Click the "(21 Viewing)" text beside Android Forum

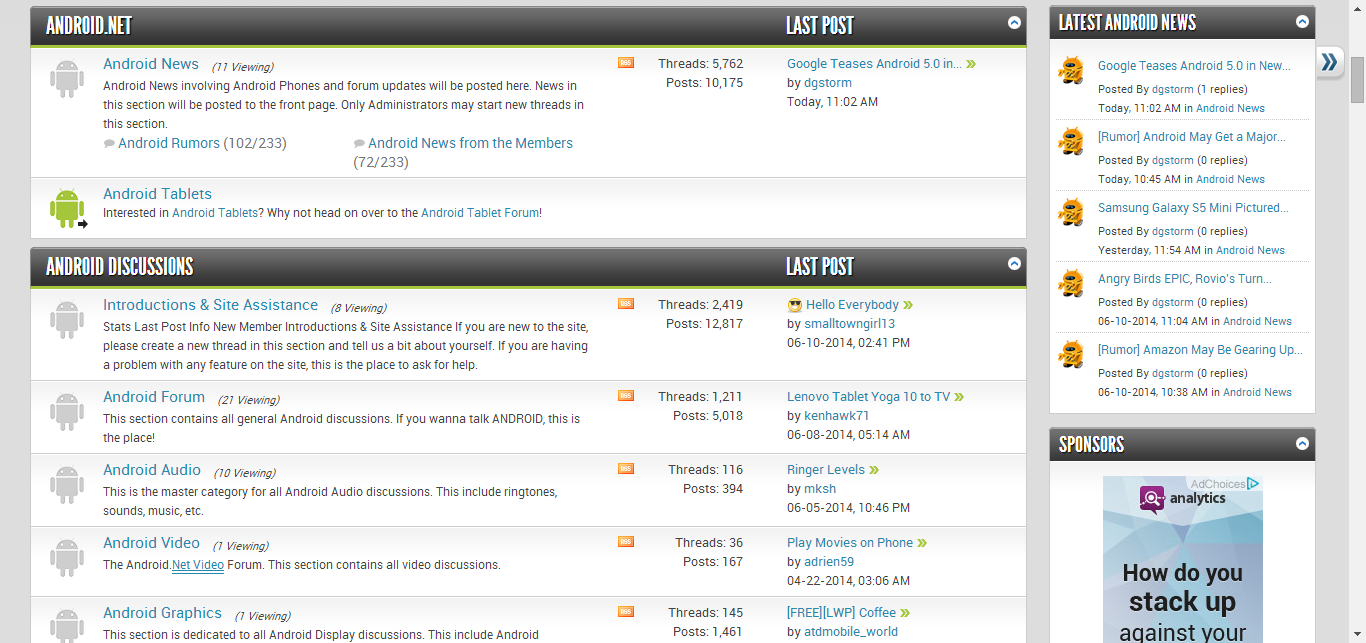pyautogui.click(x=248, y=400)
